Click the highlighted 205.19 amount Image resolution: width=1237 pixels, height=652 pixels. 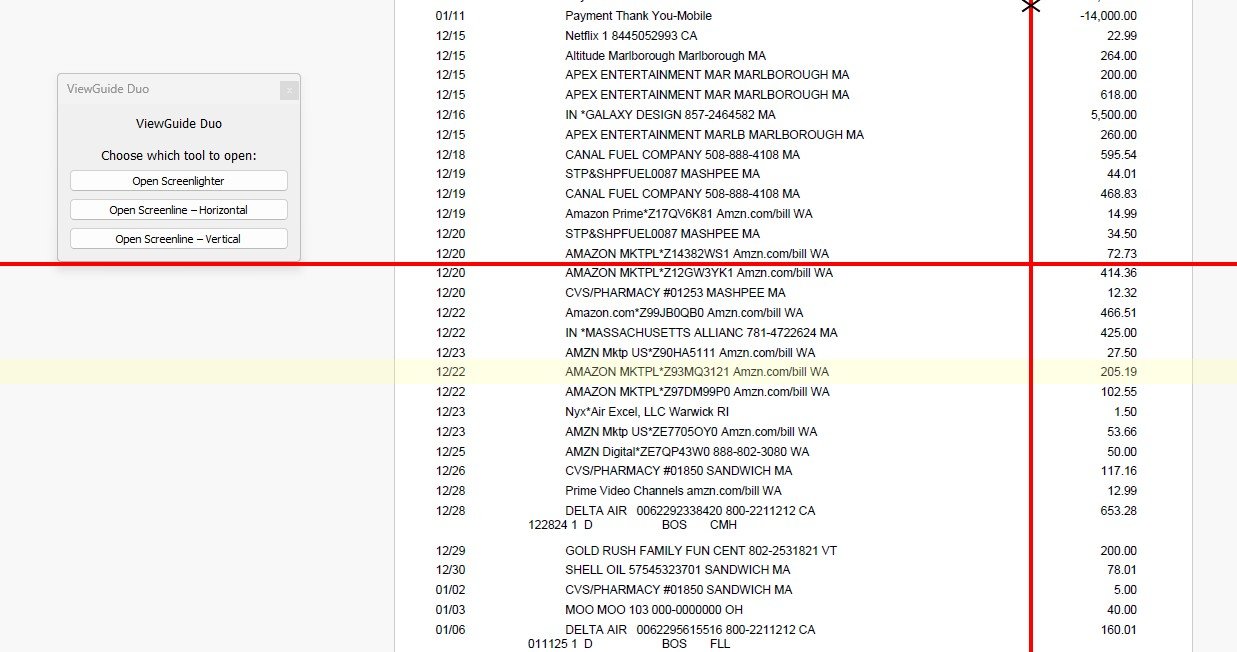pyautogui.click(x=1119, y=372)
